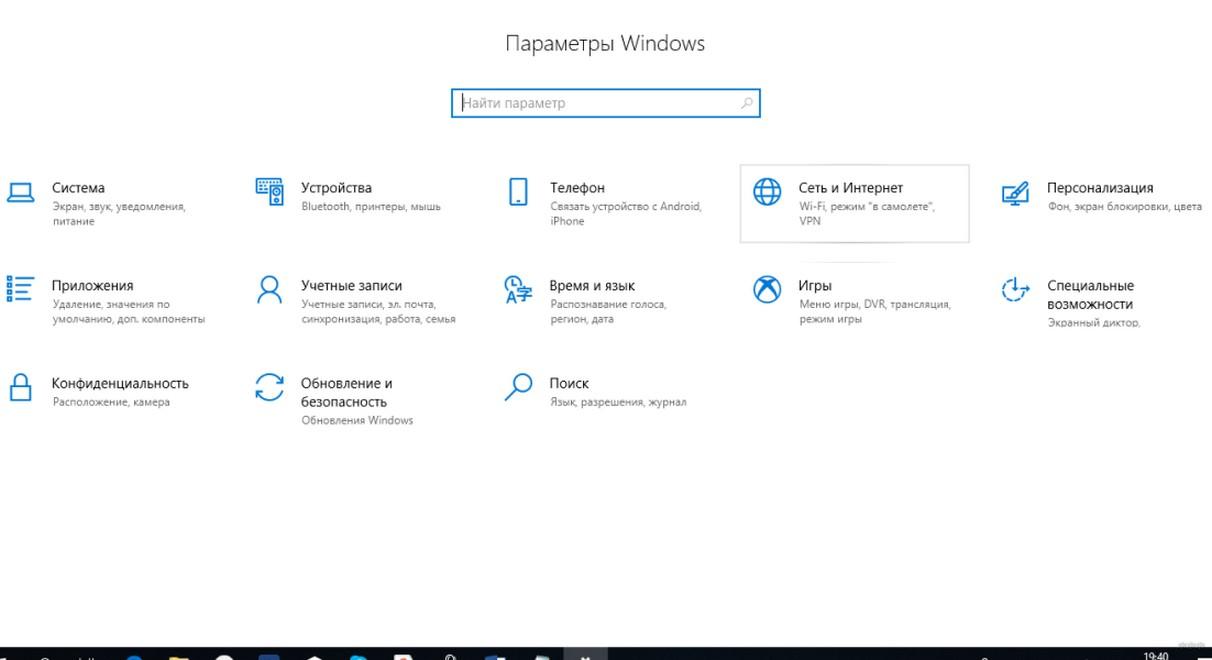Click the description 'Обновления Windows'
Screen dimensions: 1212x660
tap(357, 421)
